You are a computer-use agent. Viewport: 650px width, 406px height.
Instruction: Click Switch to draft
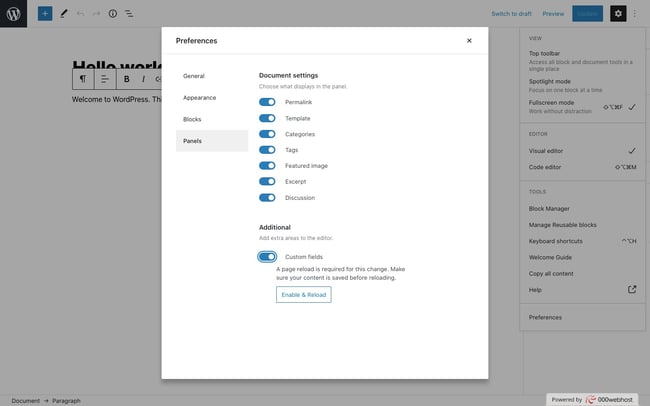(x=511, y=14)
